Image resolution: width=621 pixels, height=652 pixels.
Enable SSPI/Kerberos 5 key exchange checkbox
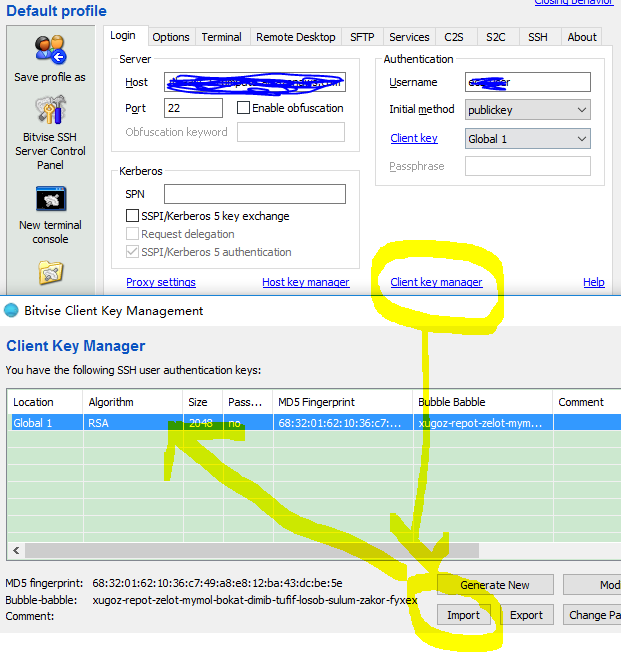pyautogui.click(x=132, y=216)
